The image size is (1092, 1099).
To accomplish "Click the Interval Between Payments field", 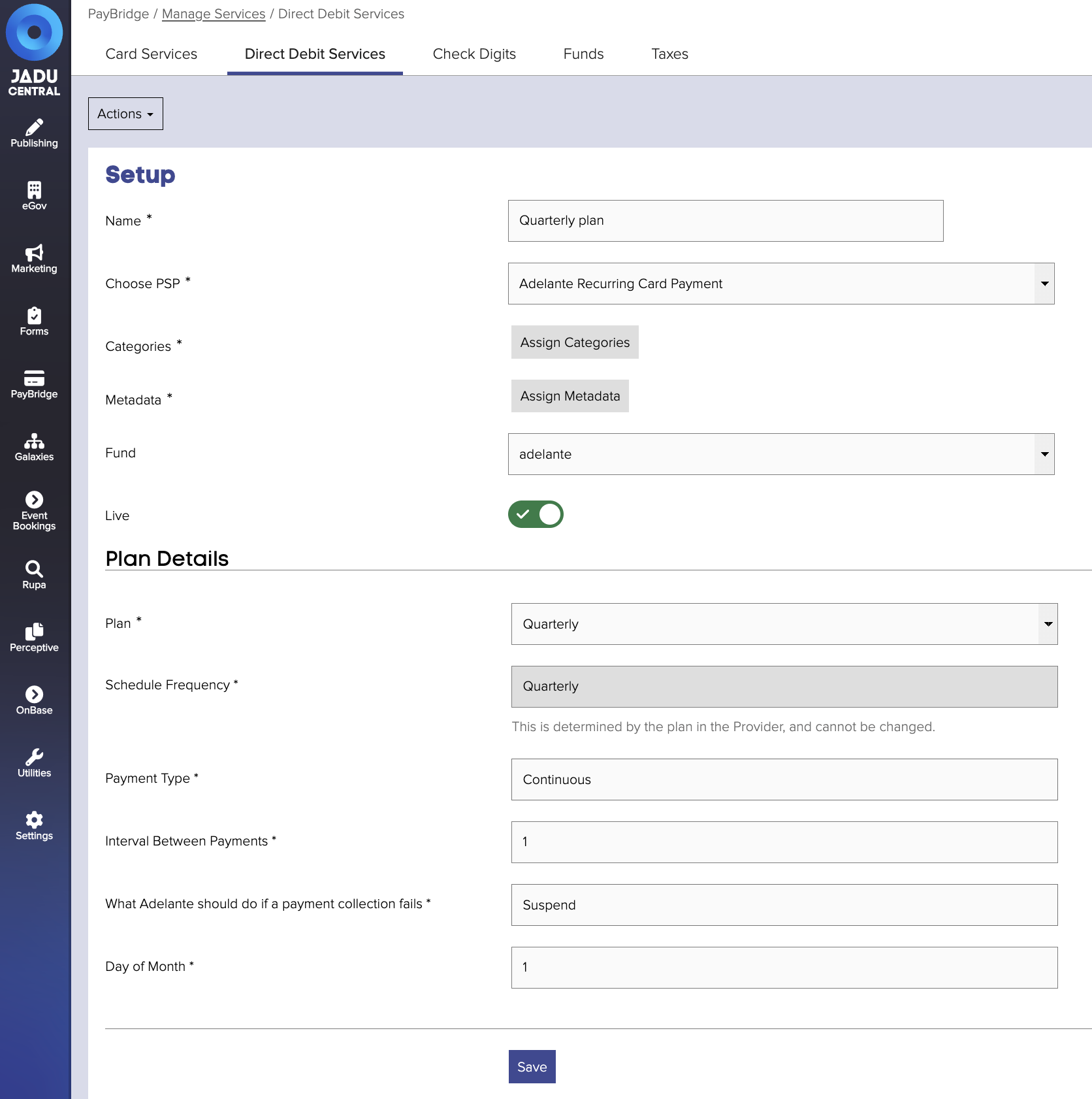I will (x=784, y=842).
